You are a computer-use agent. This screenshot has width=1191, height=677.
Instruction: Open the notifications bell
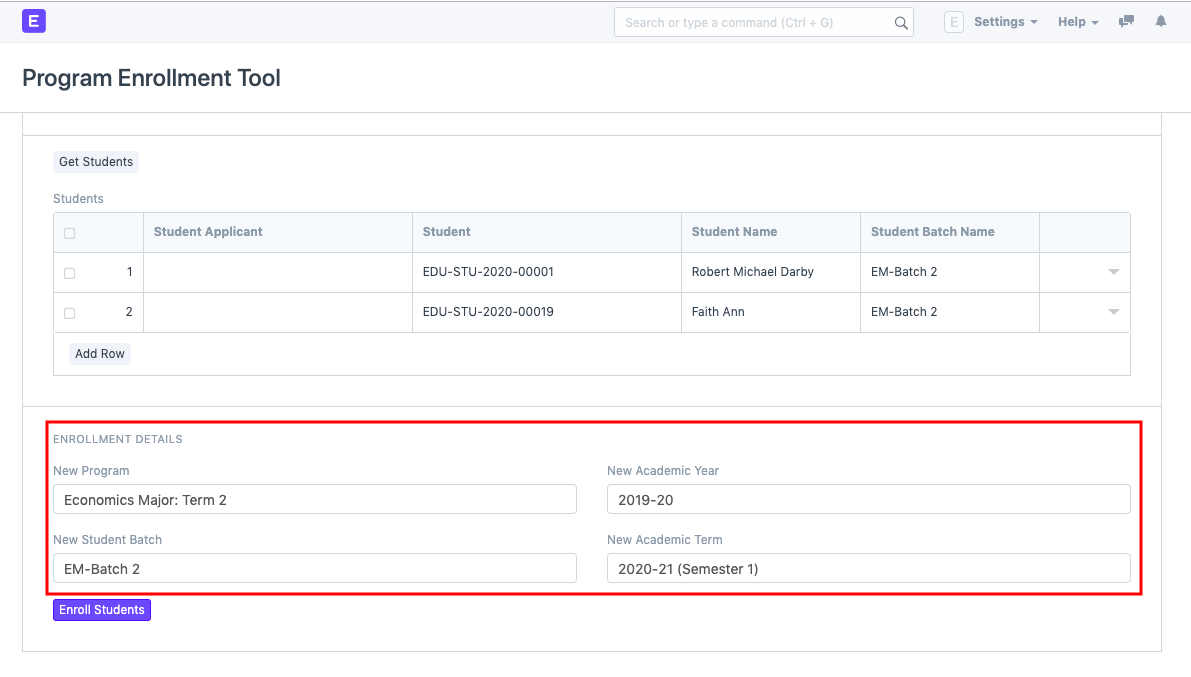coord(1160,21)
